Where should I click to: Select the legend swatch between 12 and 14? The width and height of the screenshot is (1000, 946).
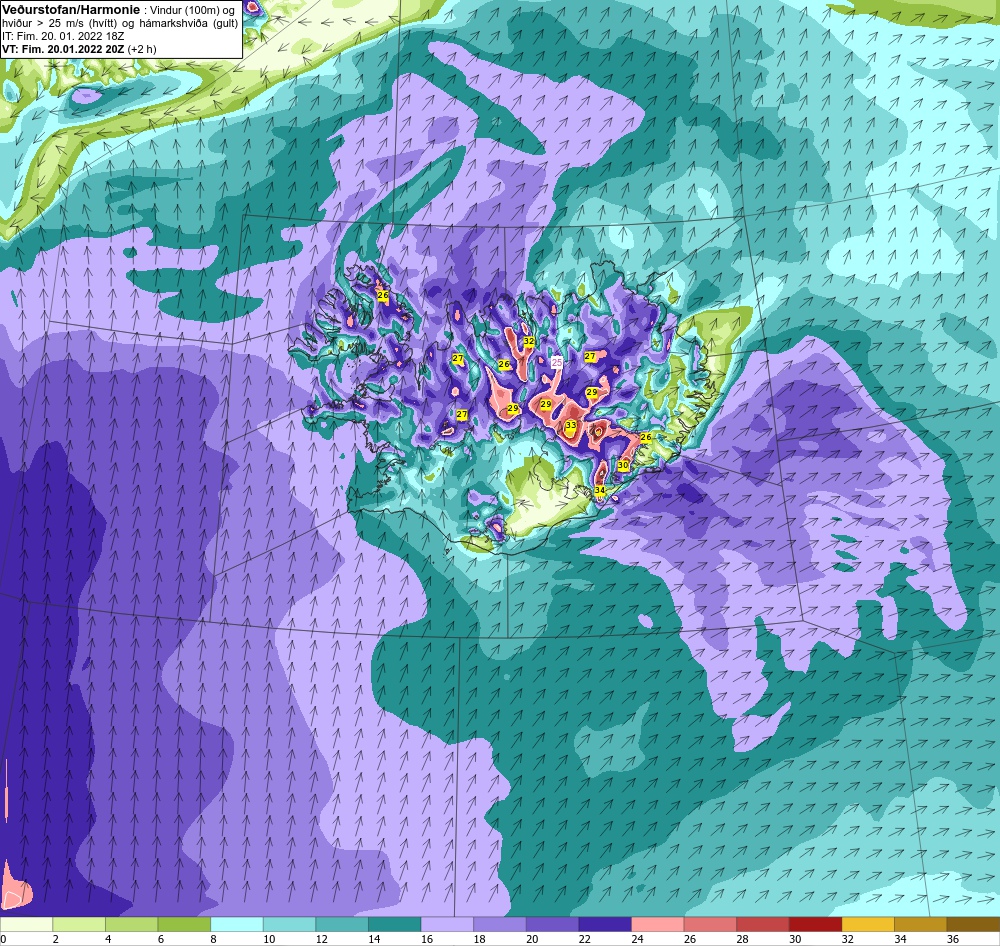tap(342, 924)
